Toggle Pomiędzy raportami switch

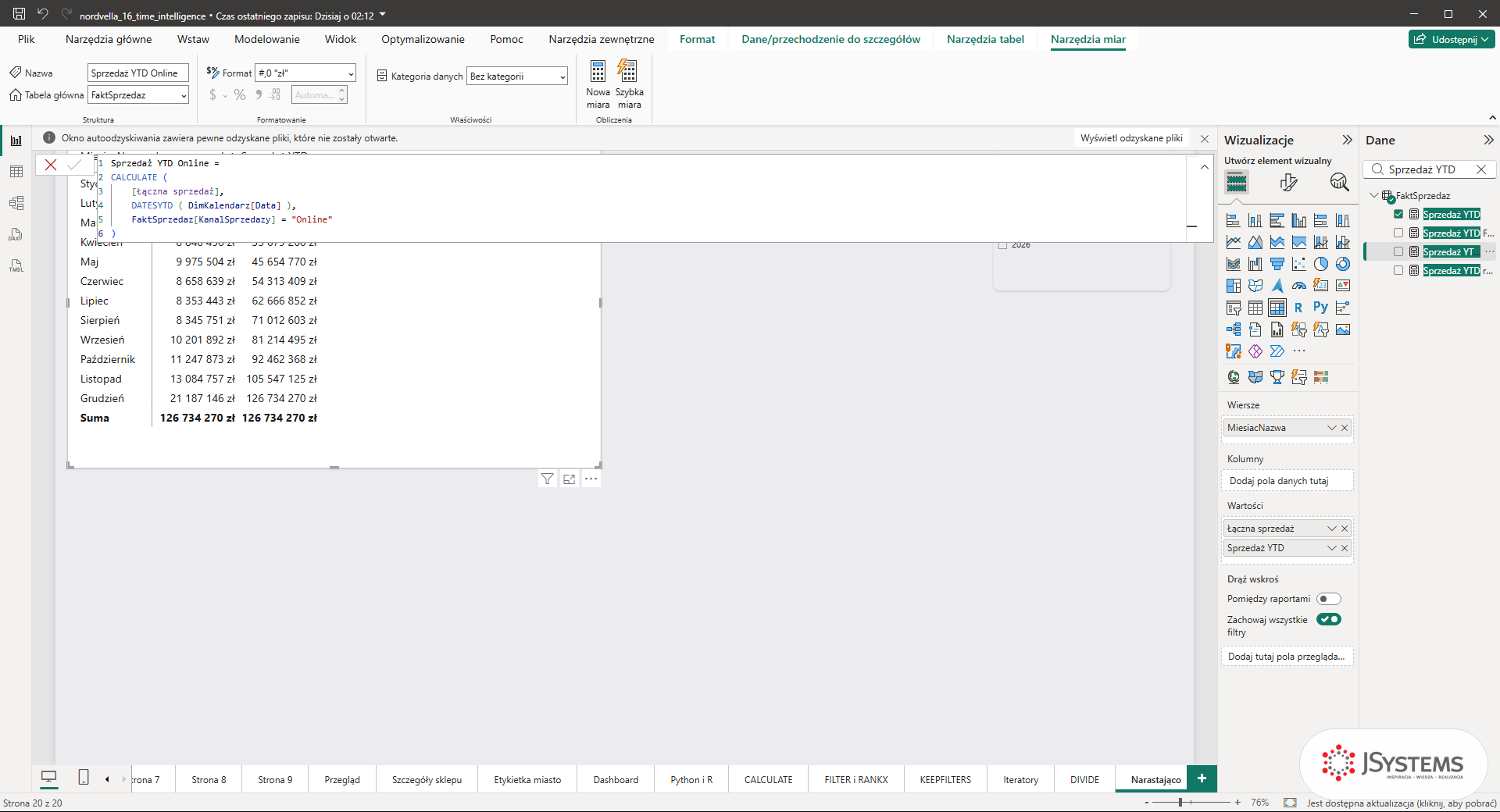pos(1328,599)
